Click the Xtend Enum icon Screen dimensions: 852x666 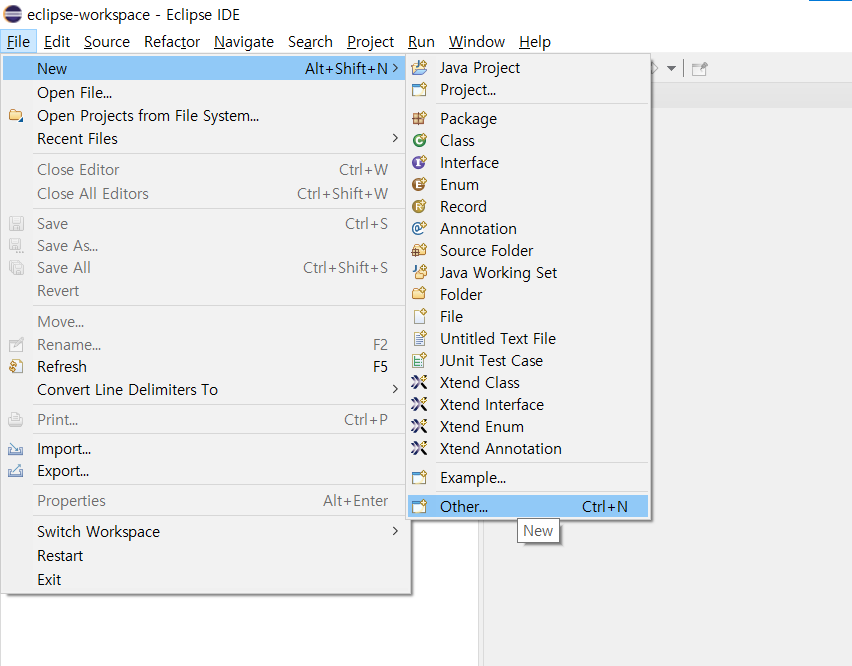pyautogui.click(x=419, y=426)
